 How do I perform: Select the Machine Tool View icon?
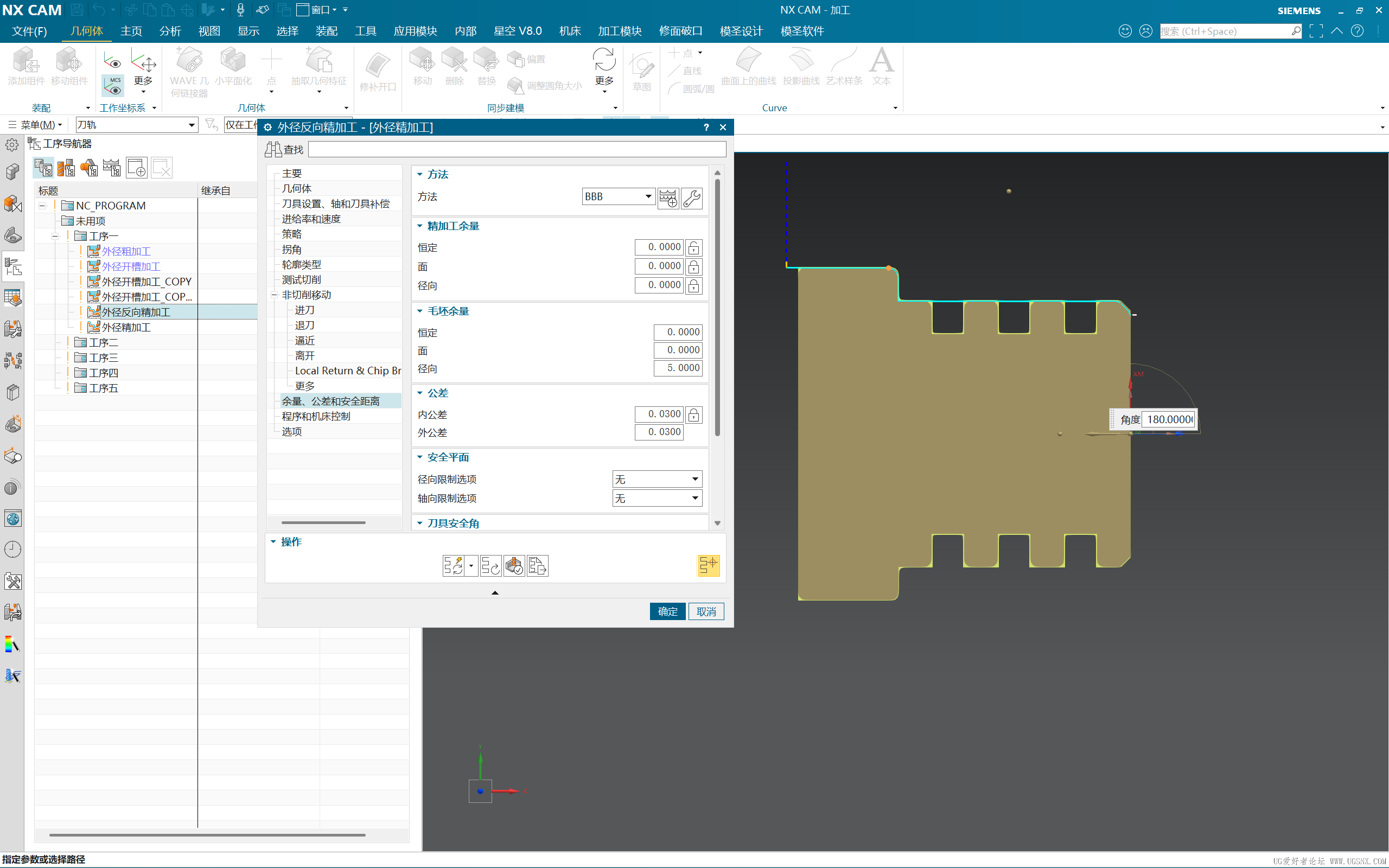pos(66,168)
